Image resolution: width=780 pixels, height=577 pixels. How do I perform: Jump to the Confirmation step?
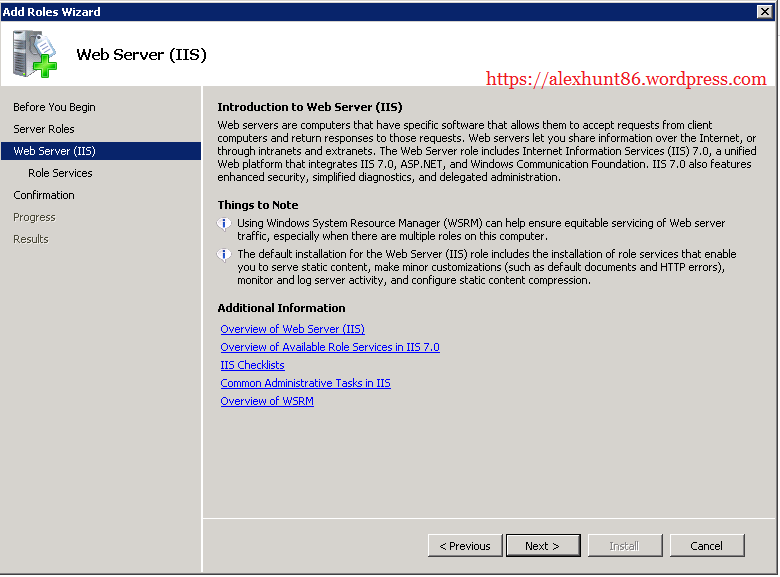pyautogui.click(x=44, y=195)
